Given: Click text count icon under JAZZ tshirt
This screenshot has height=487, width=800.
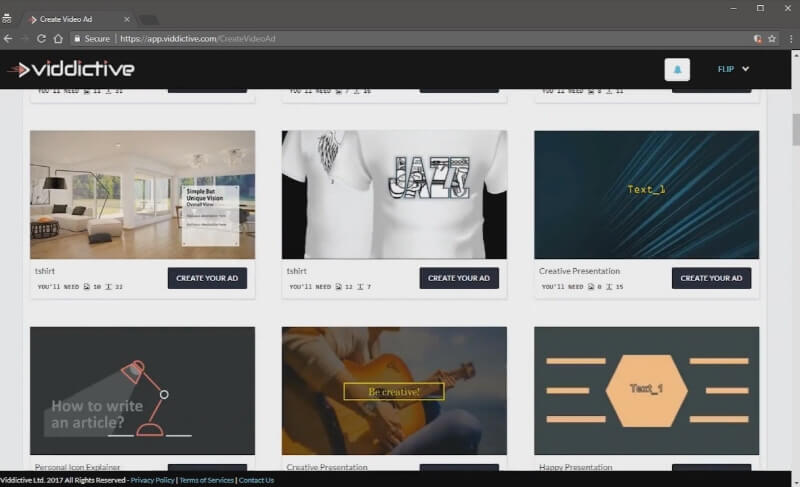Looking at the screenshot, I should (360, 287).
